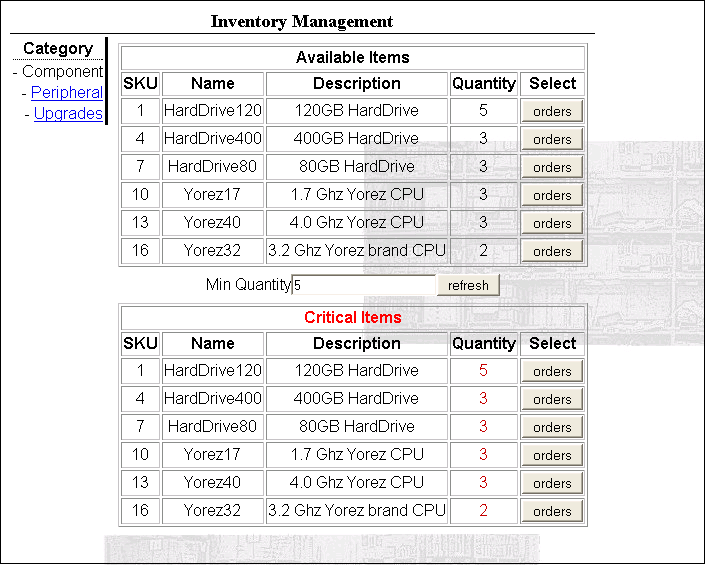
Task: Click the Min Quantity label
Action: 249,285
